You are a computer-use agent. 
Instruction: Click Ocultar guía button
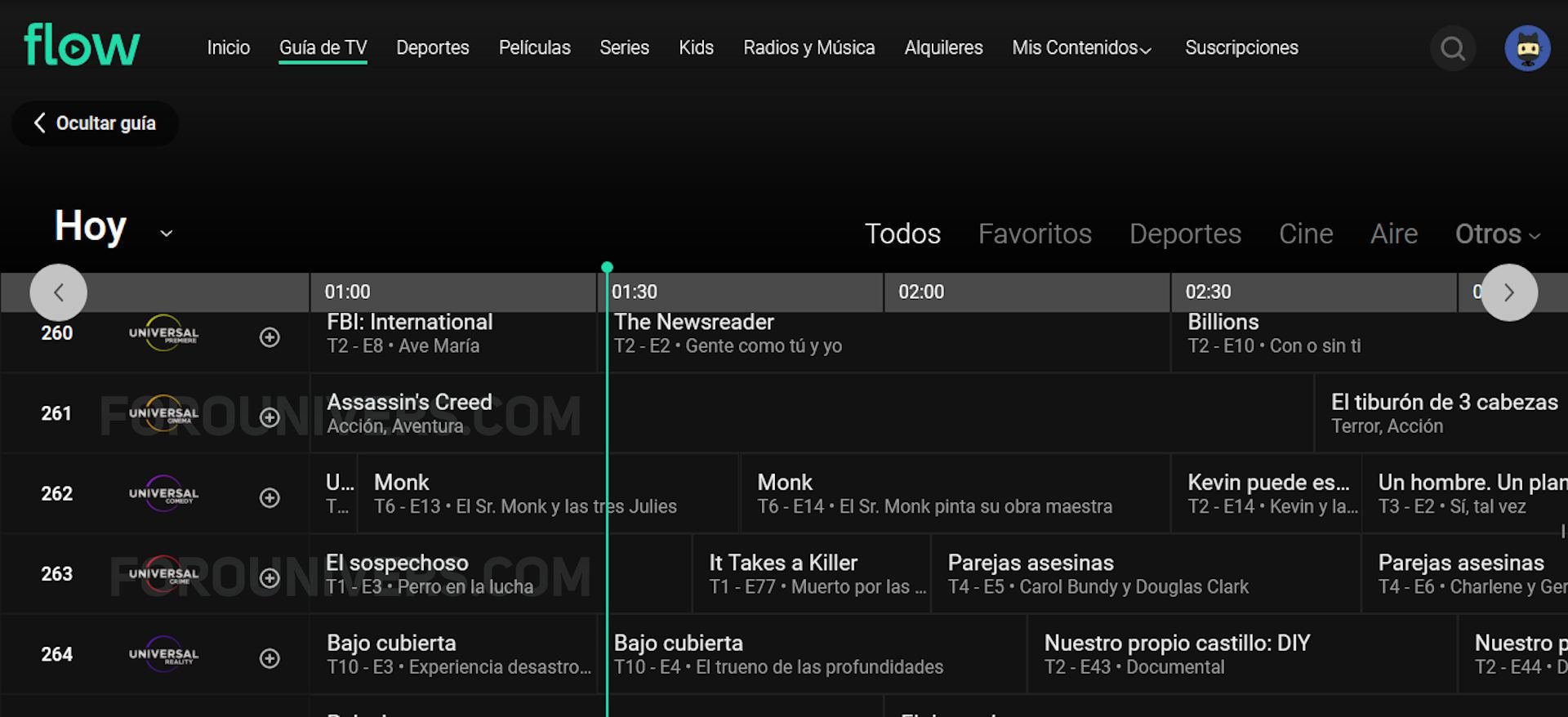point(96,123)
